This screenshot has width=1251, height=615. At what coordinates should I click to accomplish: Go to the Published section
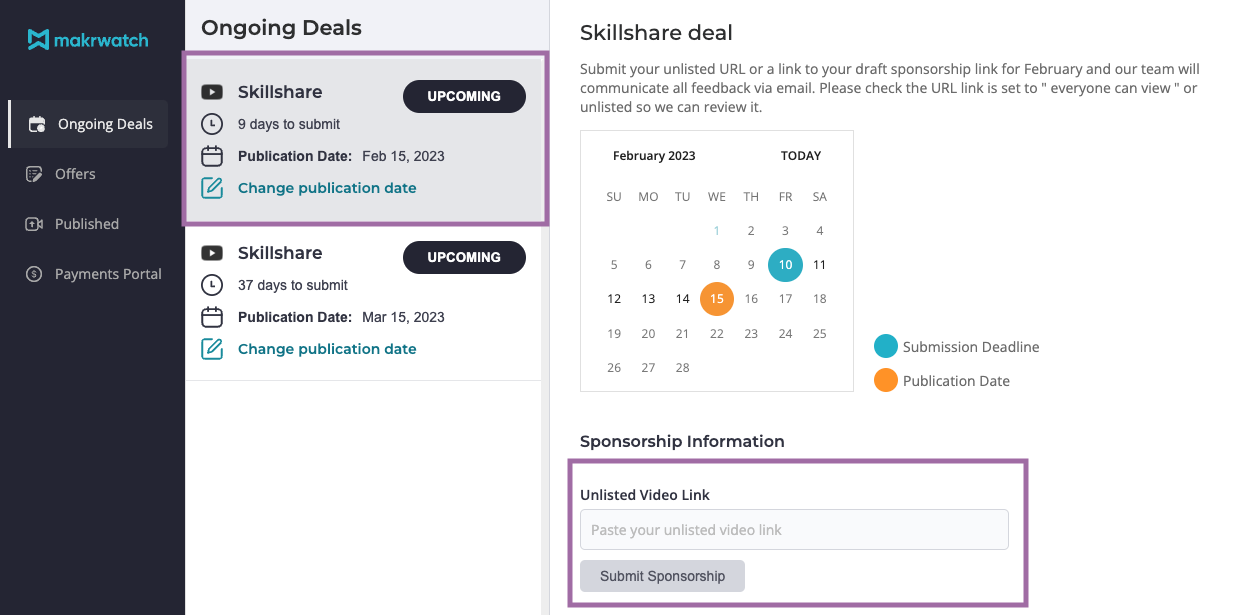coord(87,224)
